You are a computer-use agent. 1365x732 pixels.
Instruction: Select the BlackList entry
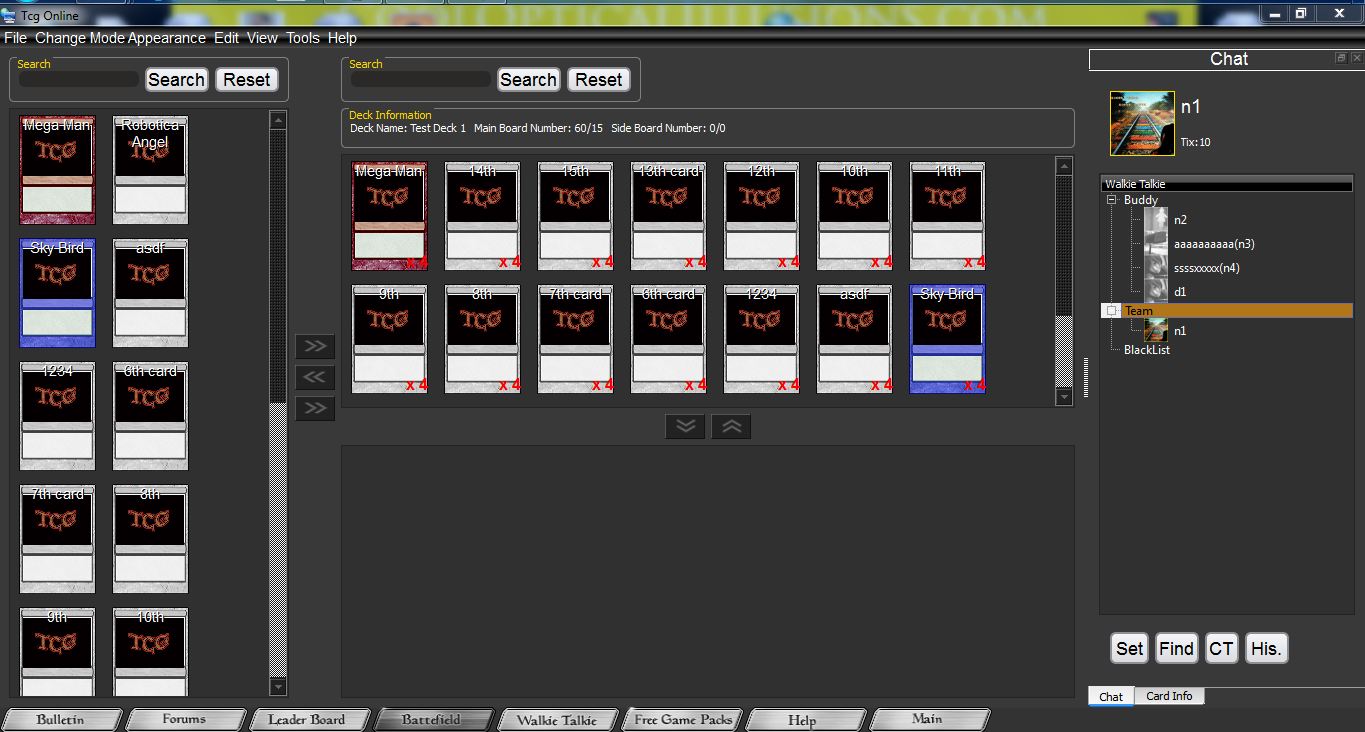pyautogui.click(x=1146, y=350)
